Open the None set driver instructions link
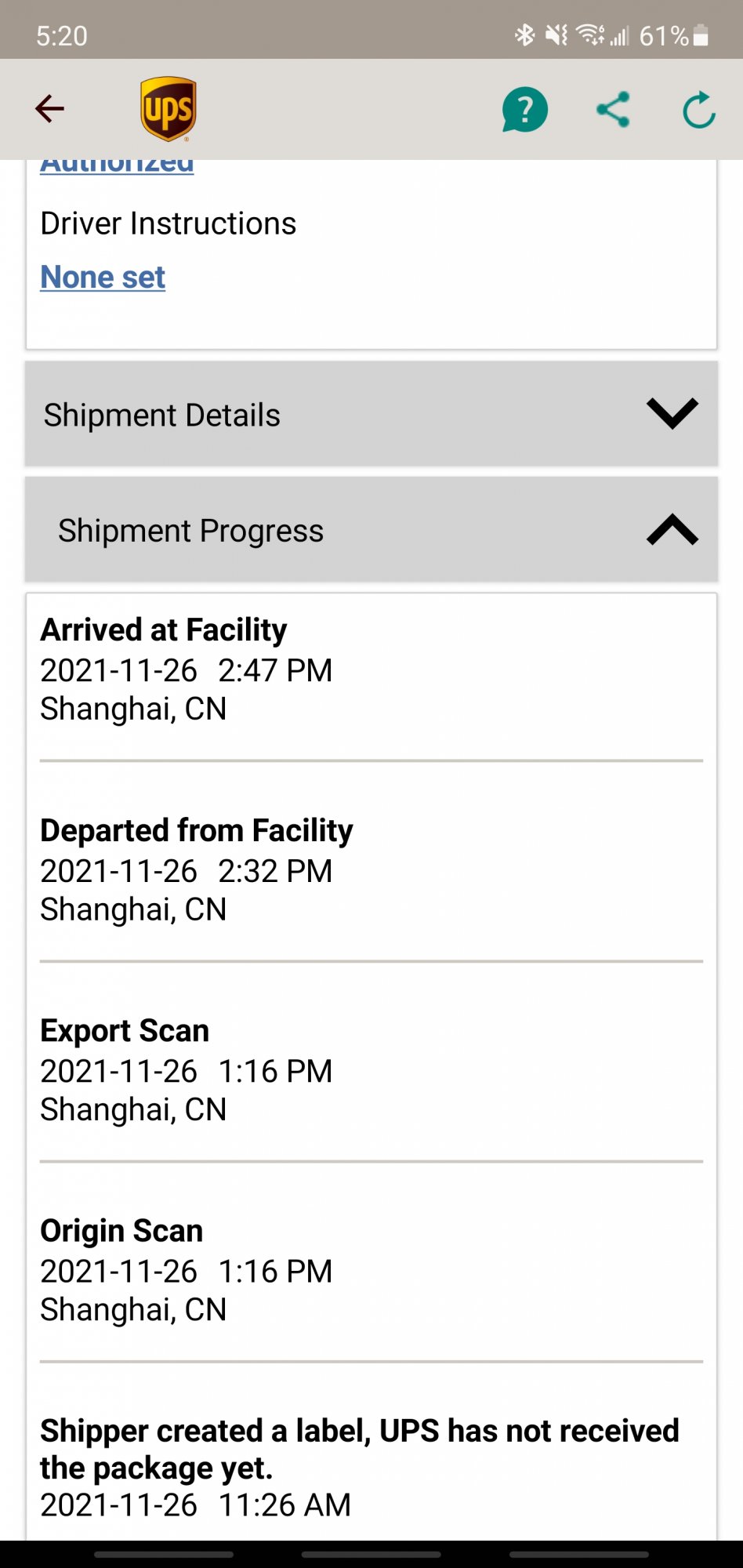The image size is (743, 1568). pyautogui.click(x=103, y=277)
